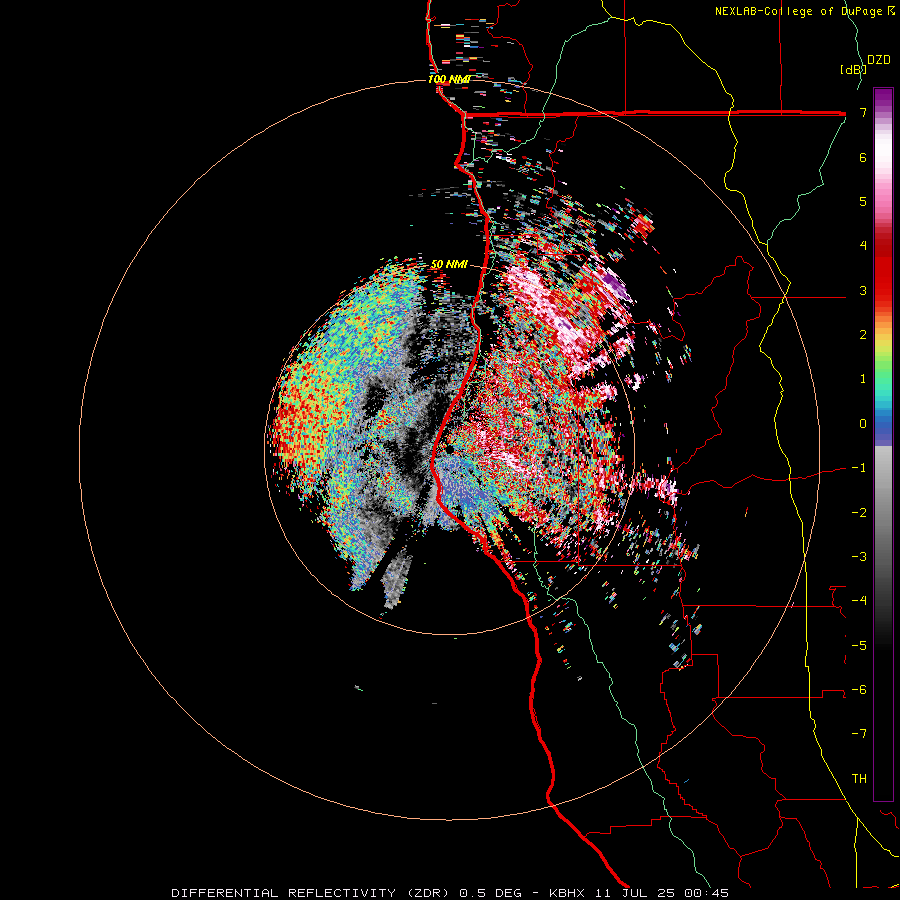Click the 4 value on color scale
900x900 pixels.
coord(863,246)
